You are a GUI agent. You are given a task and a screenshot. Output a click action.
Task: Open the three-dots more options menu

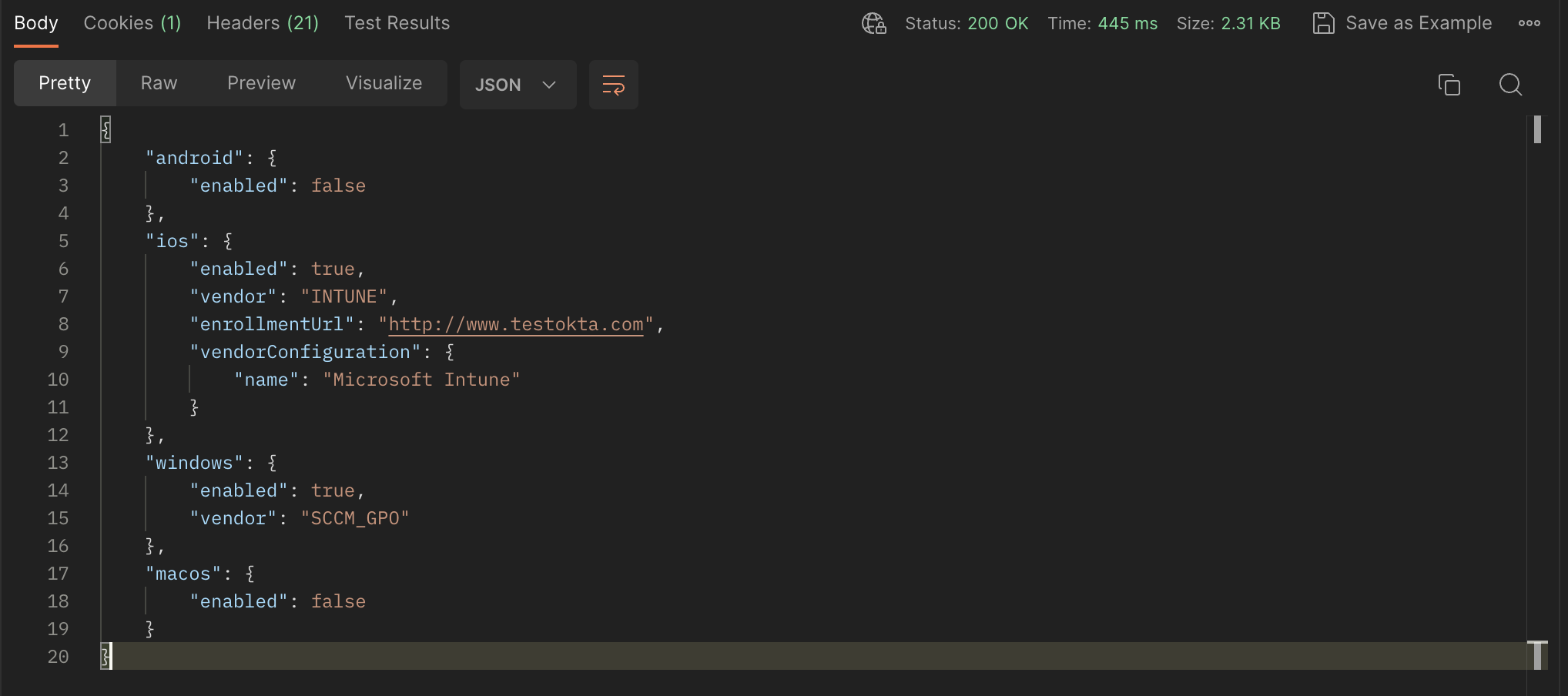1529,23
